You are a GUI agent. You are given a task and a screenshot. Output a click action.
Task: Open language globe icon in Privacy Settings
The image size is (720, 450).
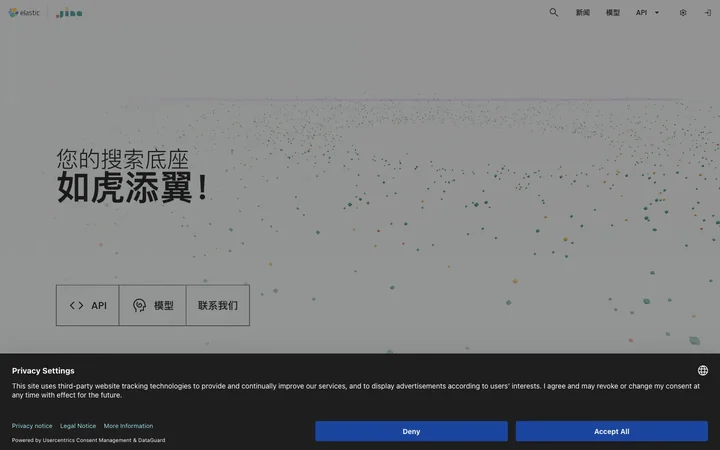(x=703, y=371)
